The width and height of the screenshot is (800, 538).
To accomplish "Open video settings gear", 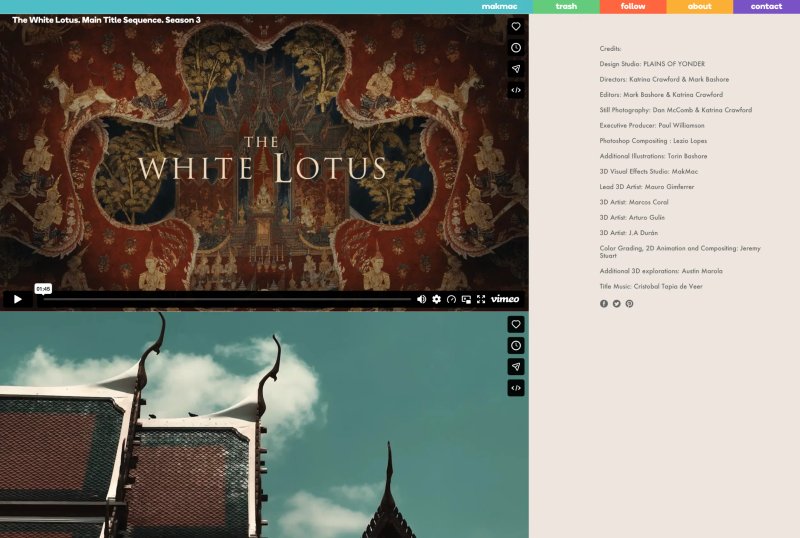I will pos(436,299).
